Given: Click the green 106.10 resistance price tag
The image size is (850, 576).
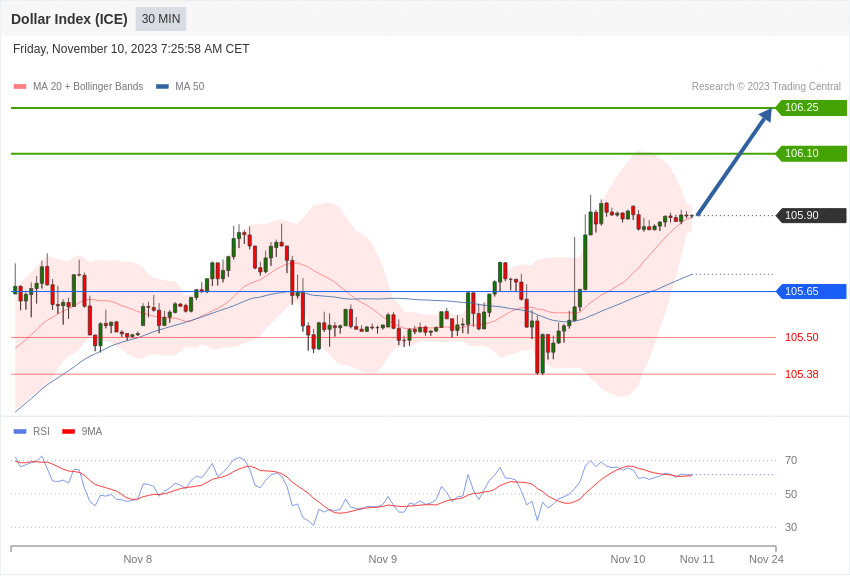Looking at the screenshot, I should pos(811,154).
